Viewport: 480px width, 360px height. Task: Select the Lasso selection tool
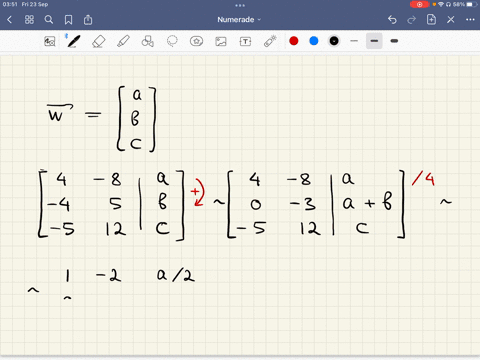172,41
